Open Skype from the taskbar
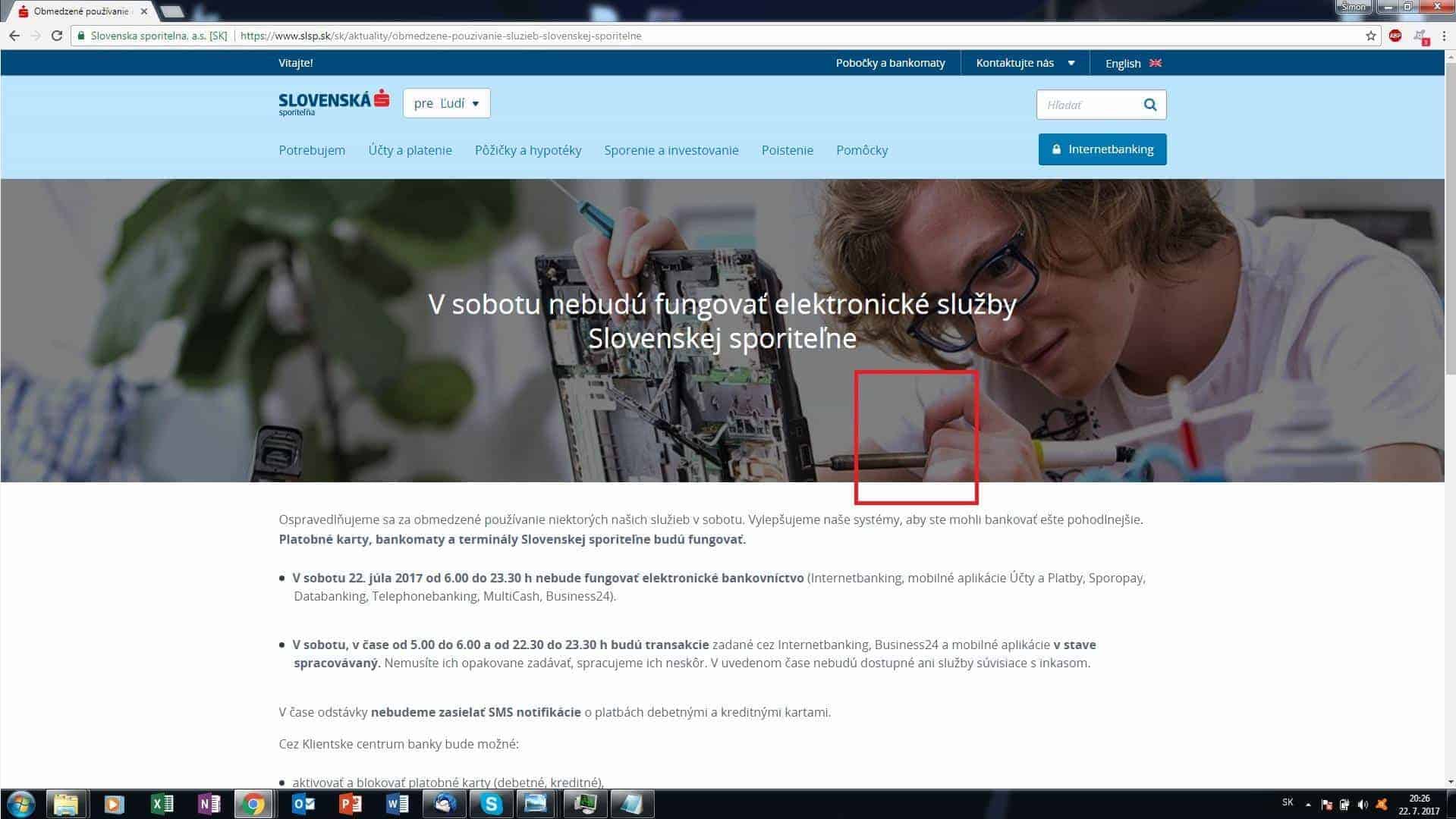 point(491,804)
